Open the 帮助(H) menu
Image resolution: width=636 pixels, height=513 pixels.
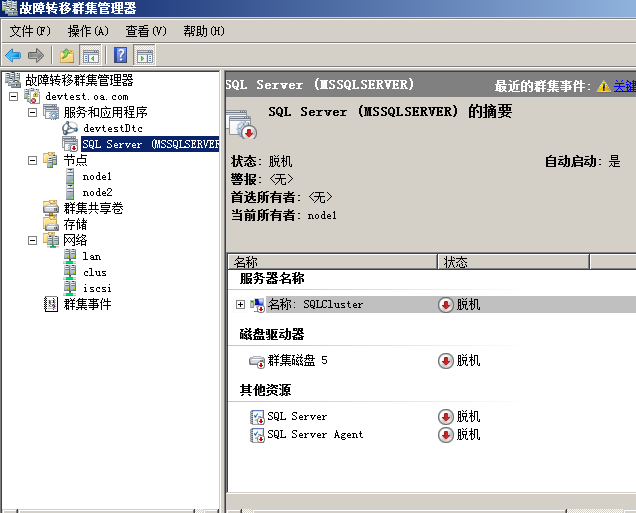(x=204, y=31)
